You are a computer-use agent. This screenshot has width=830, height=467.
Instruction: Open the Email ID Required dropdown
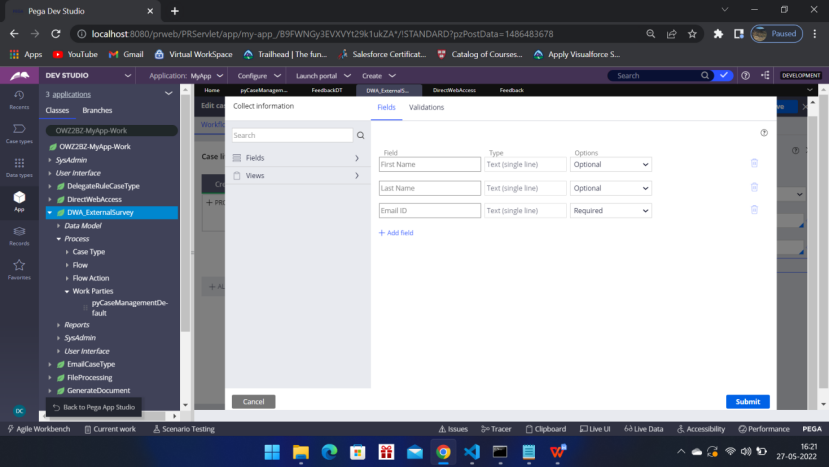(610, 211)
